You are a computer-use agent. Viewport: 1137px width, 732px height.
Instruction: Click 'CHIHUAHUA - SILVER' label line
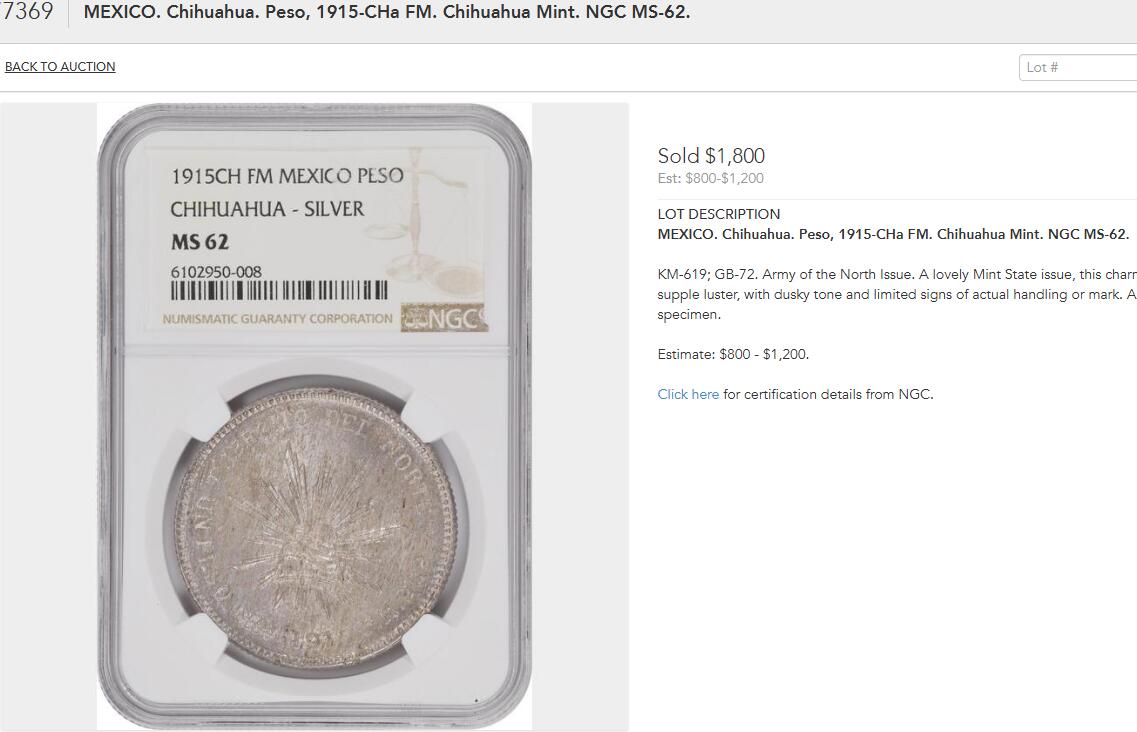click(x=267, y=209)
